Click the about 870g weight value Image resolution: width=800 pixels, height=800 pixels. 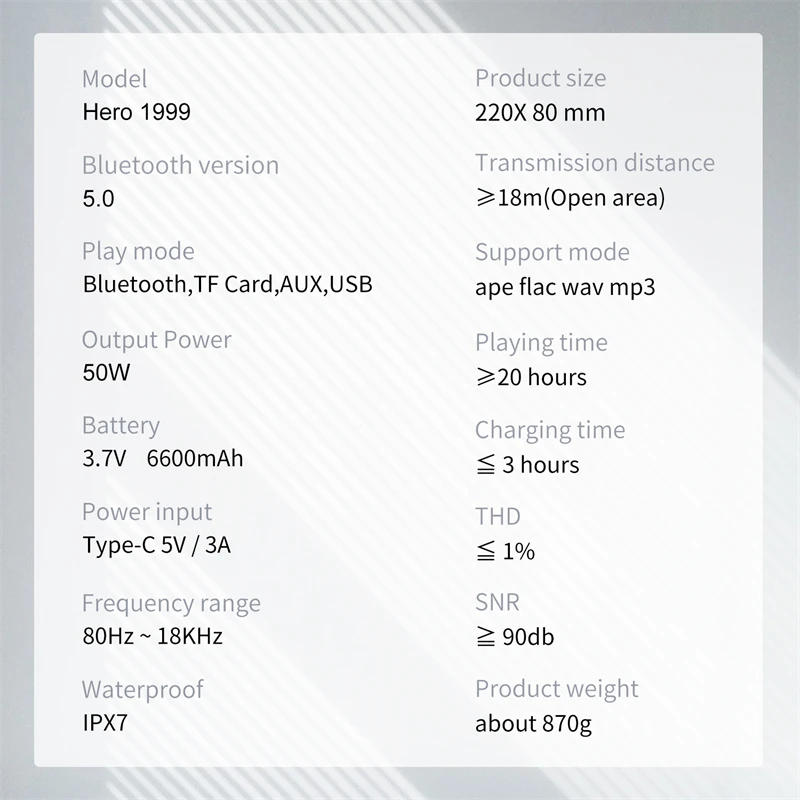[533, 723]
